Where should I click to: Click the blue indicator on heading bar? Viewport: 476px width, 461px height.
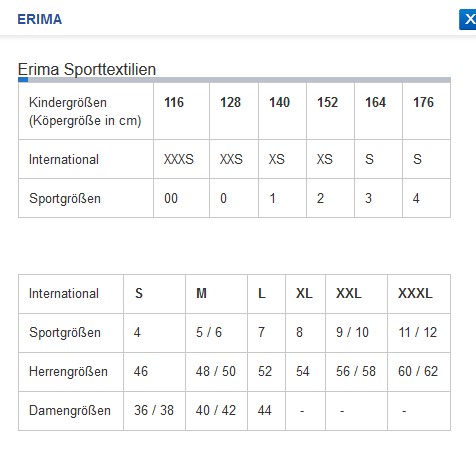coord(23,80)
